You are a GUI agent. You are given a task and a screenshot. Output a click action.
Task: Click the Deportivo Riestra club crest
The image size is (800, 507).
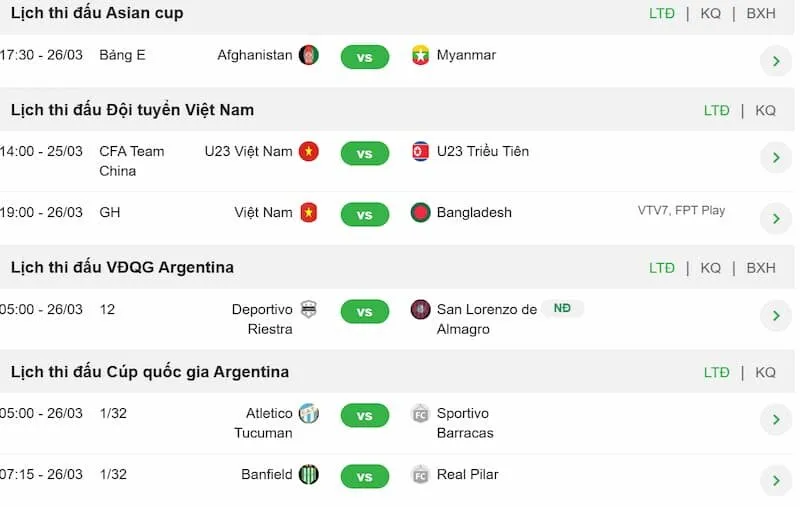pos(309,310)
